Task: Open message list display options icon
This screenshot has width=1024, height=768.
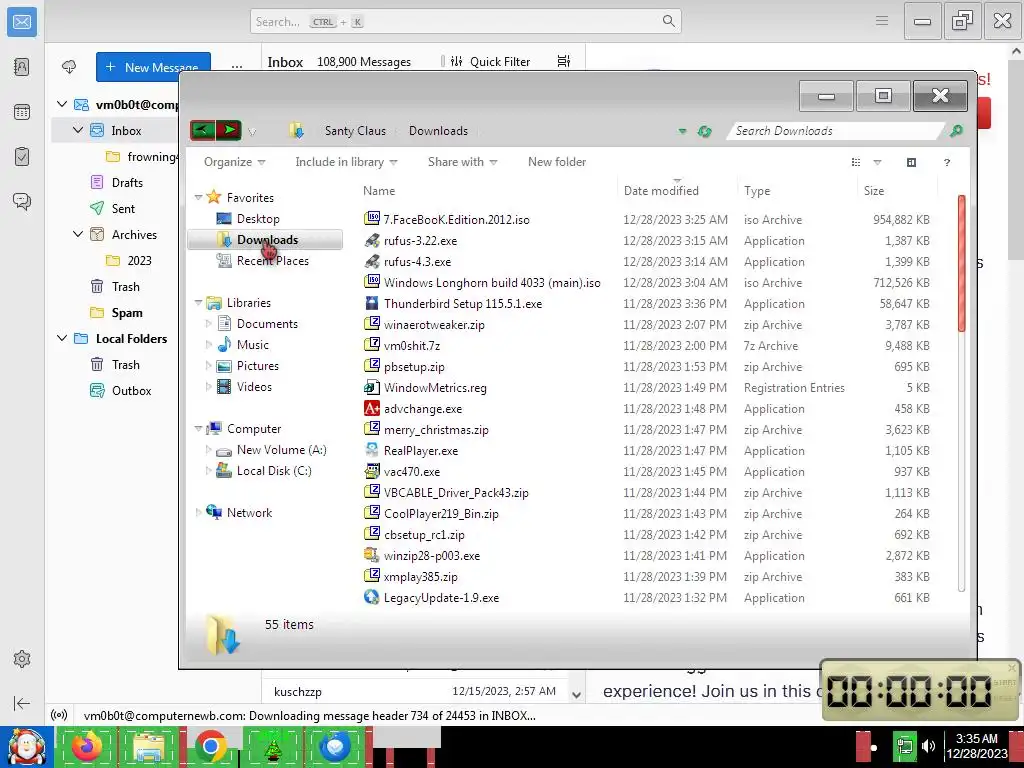Action: (x=564, y=61)
